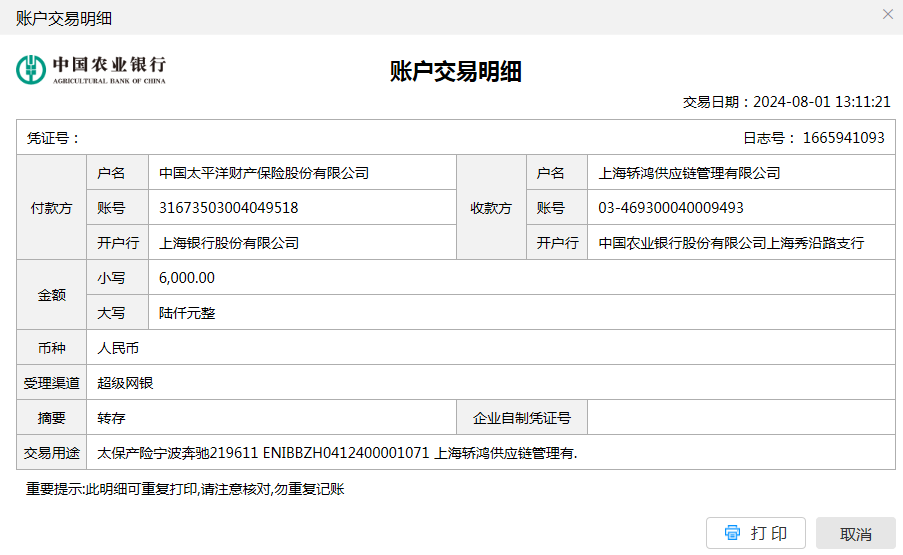The height and width of the screenshot is (555, 903).
Task: Select payer account number 31673503004049518
Action: (229, 208)
